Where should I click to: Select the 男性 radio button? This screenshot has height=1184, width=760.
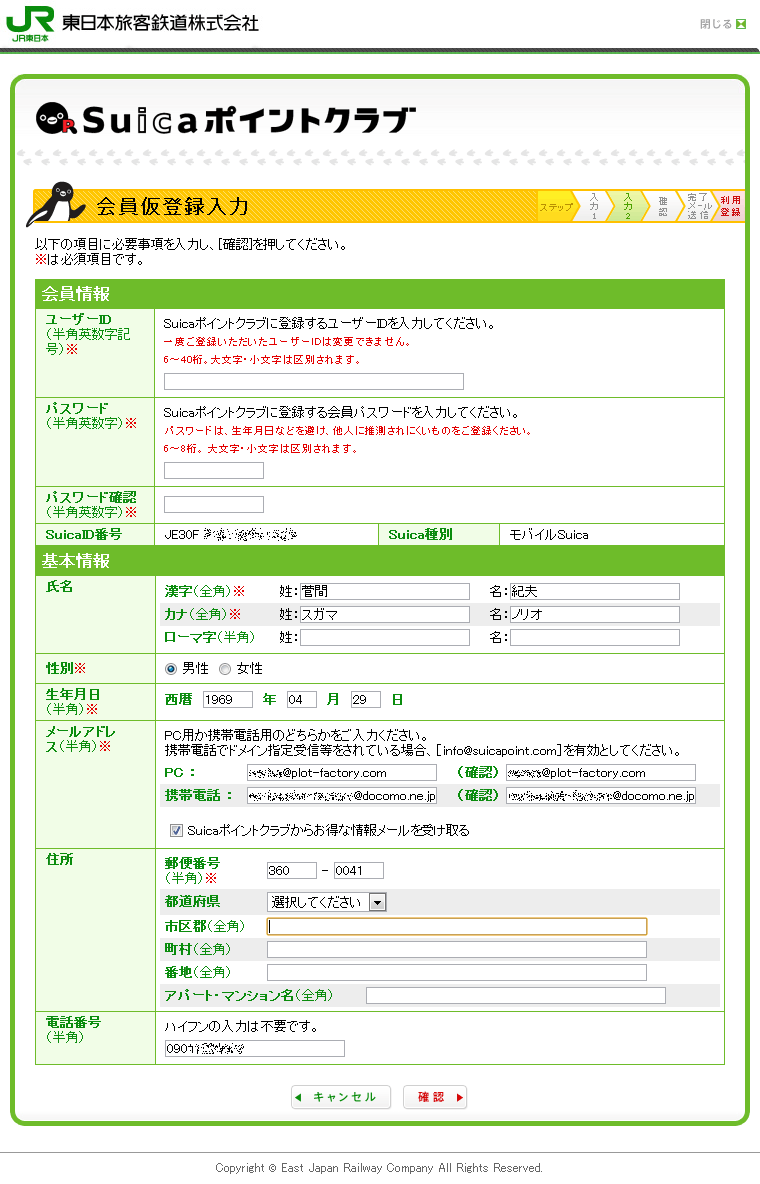(x=171, y=669)
